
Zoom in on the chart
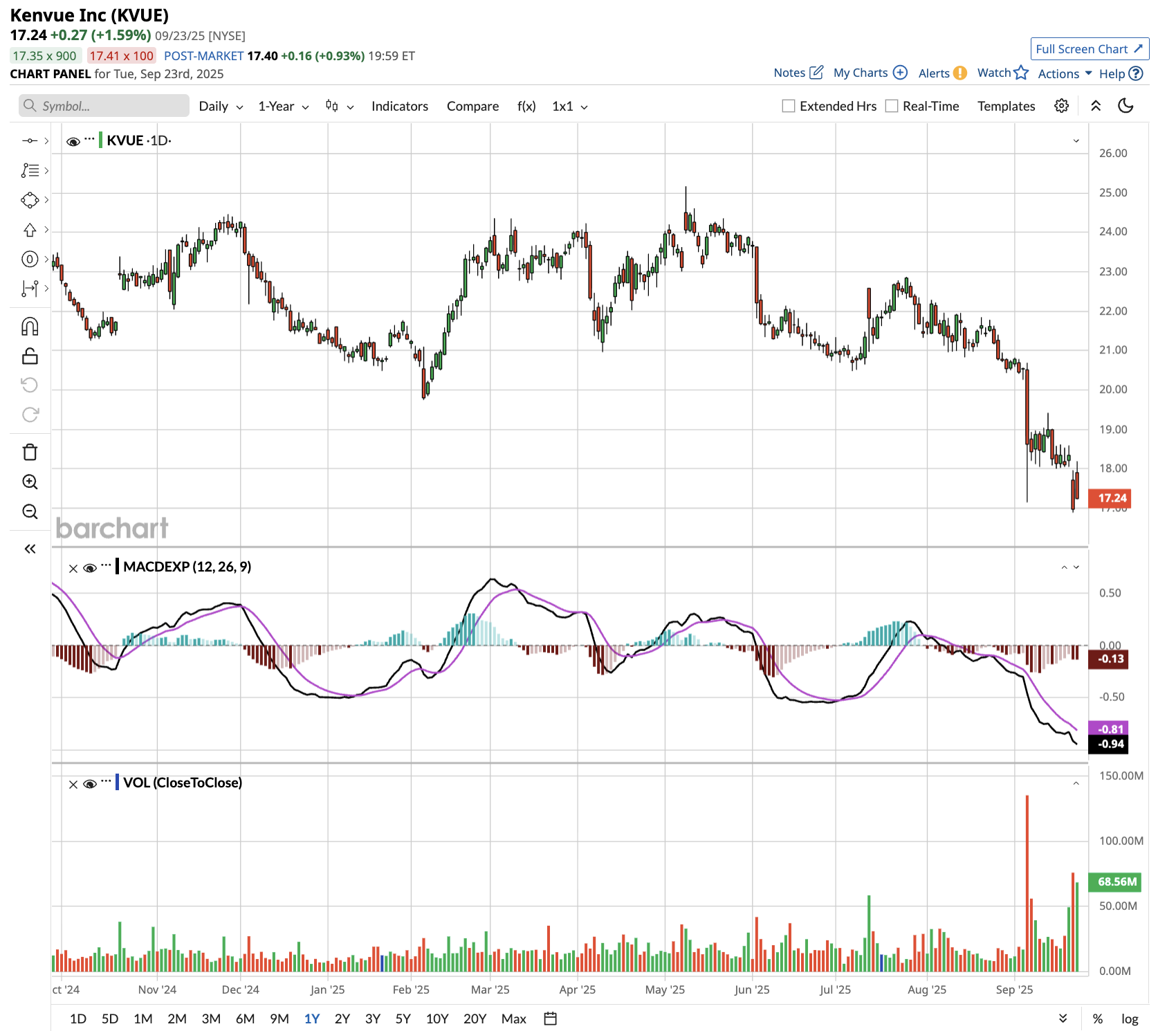coord(30,482)
